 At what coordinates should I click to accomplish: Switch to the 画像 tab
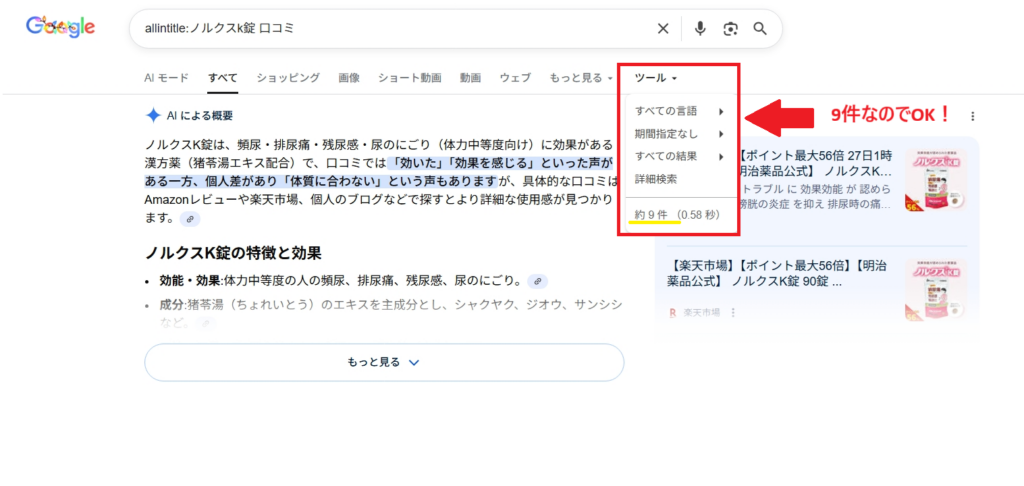349,77
